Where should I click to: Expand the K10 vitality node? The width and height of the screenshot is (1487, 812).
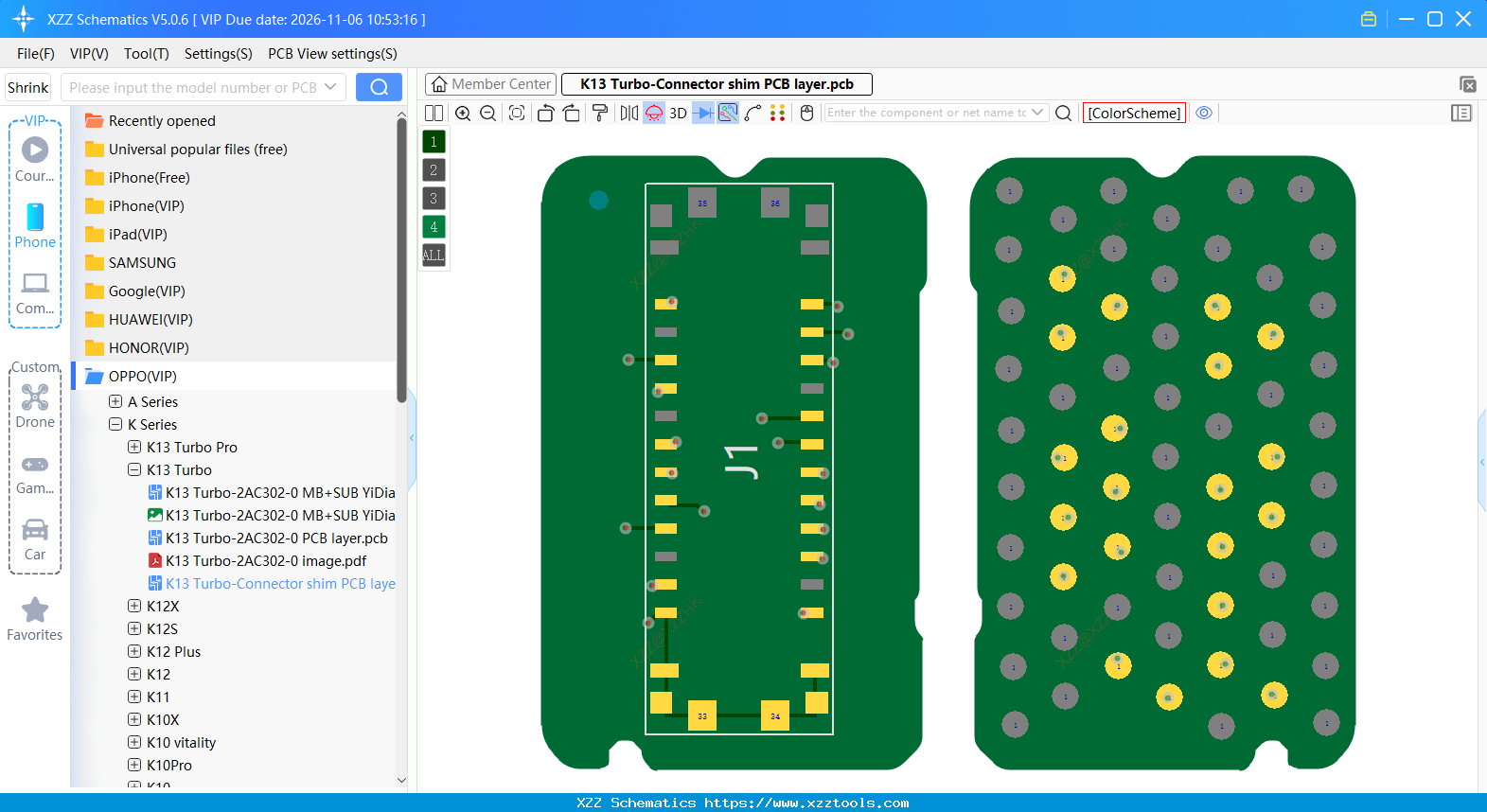[x=134, y=742]
